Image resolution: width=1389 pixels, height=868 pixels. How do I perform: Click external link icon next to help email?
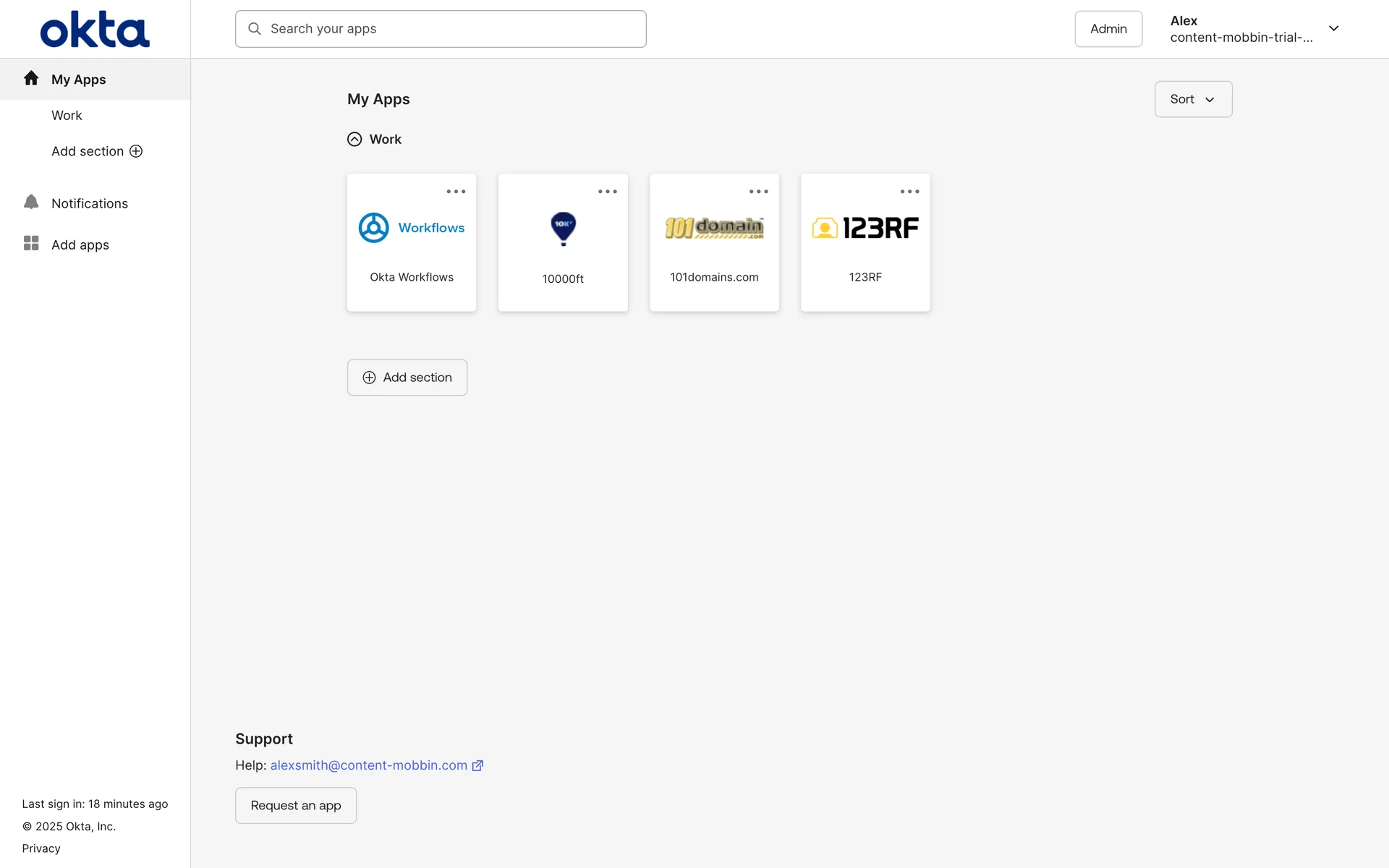477,765
